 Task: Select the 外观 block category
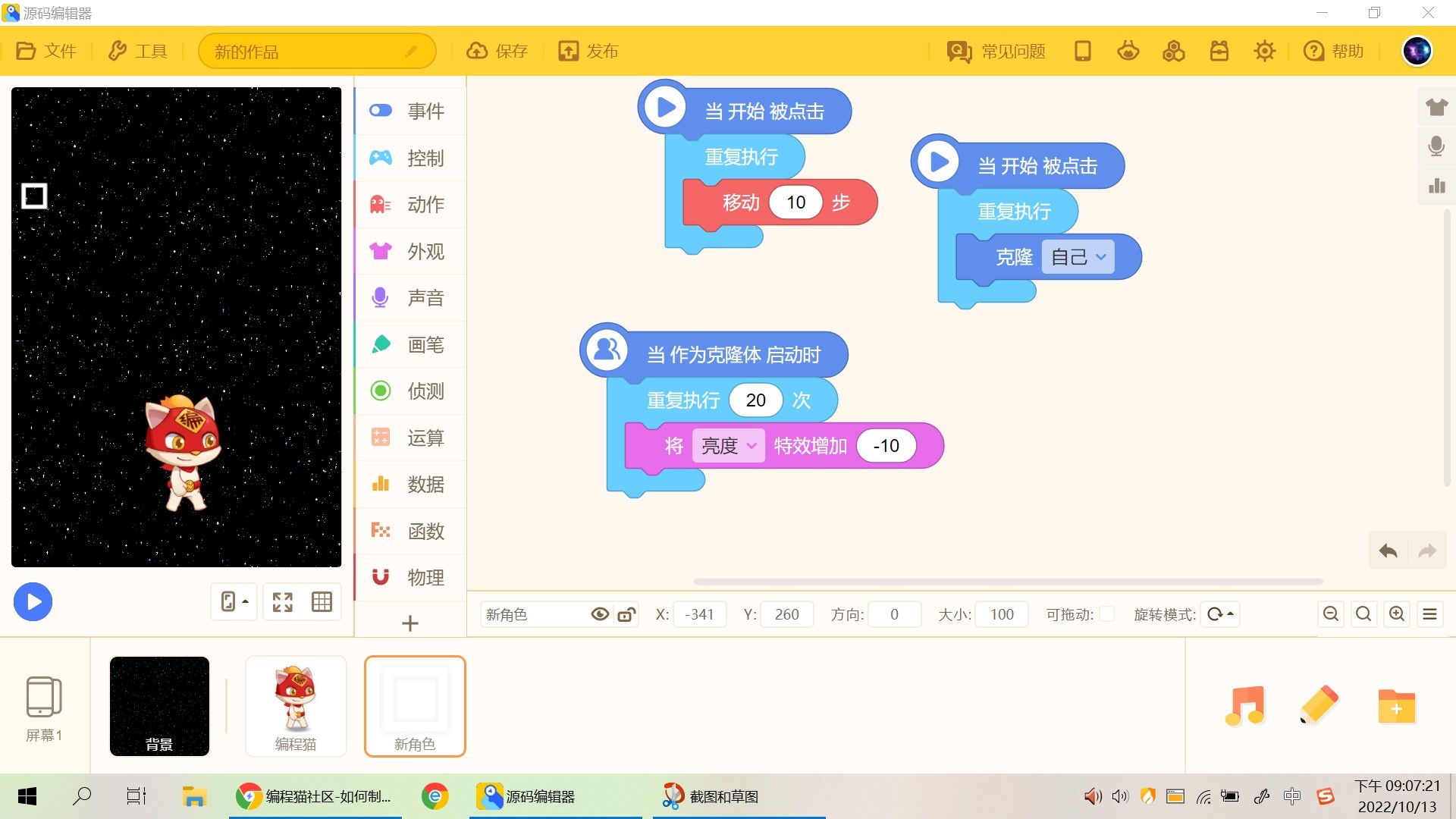[x=410, y=251]
